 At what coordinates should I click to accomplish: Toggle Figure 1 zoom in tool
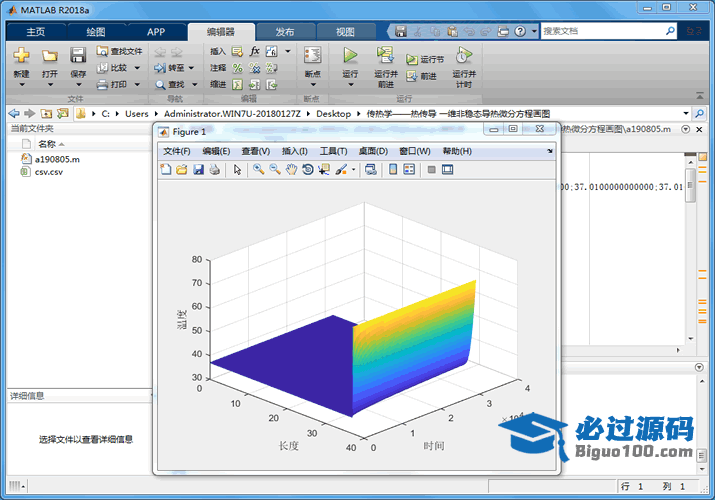point(259,170)
